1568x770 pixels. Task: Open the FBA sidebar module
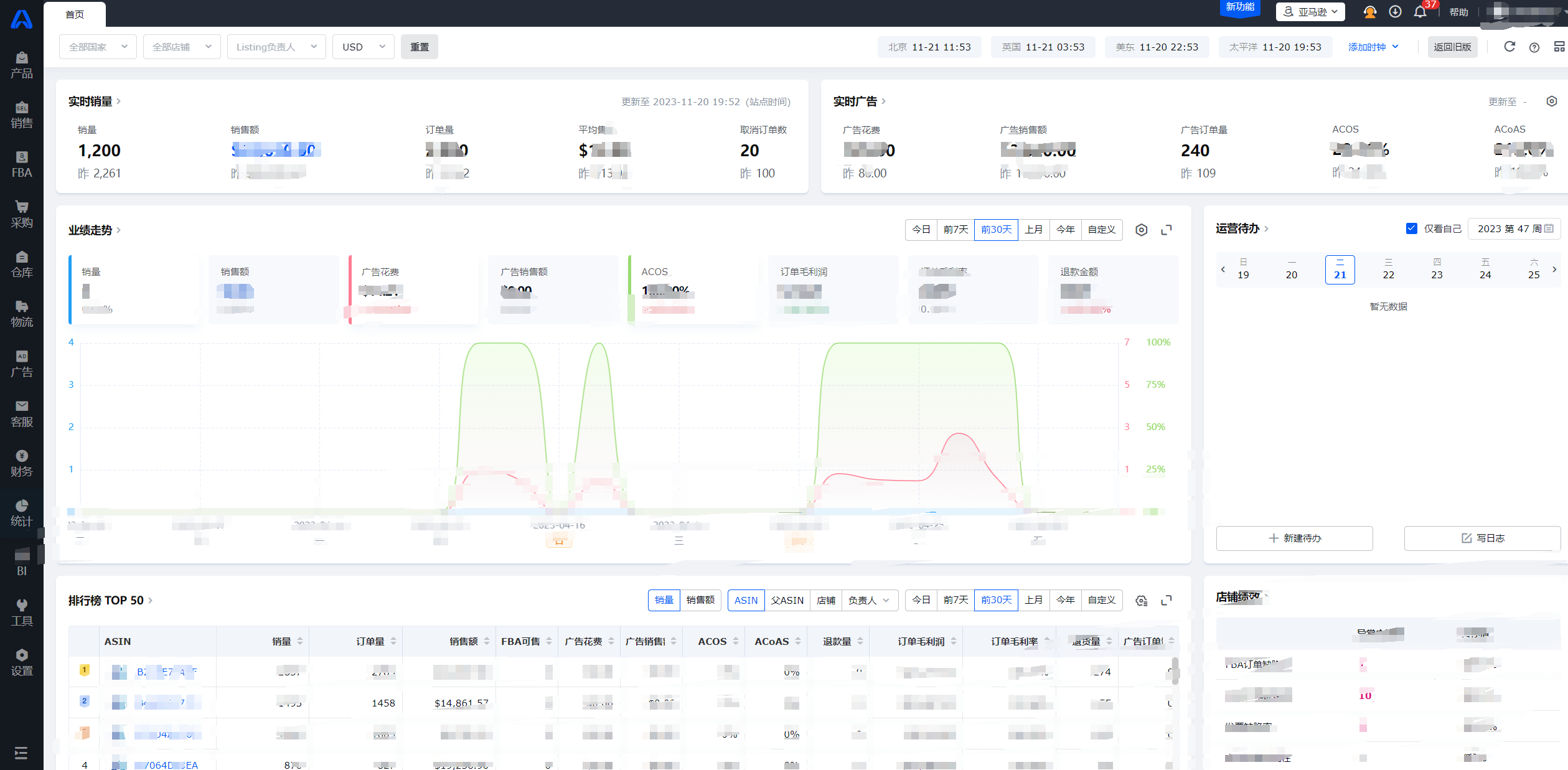[x=22, y=165]
